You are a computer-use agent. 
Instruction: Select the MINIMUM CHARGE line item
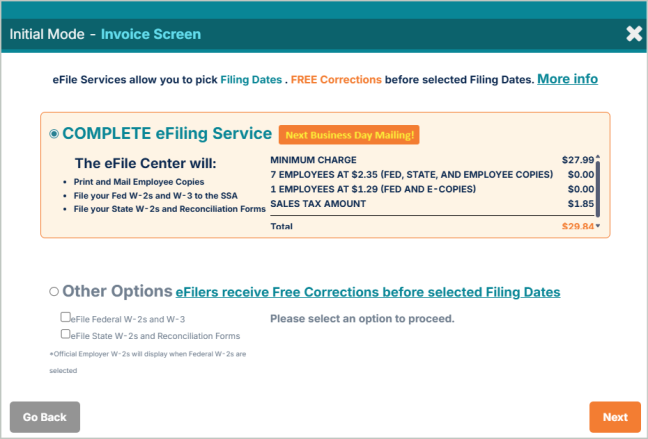coord(313,160)
